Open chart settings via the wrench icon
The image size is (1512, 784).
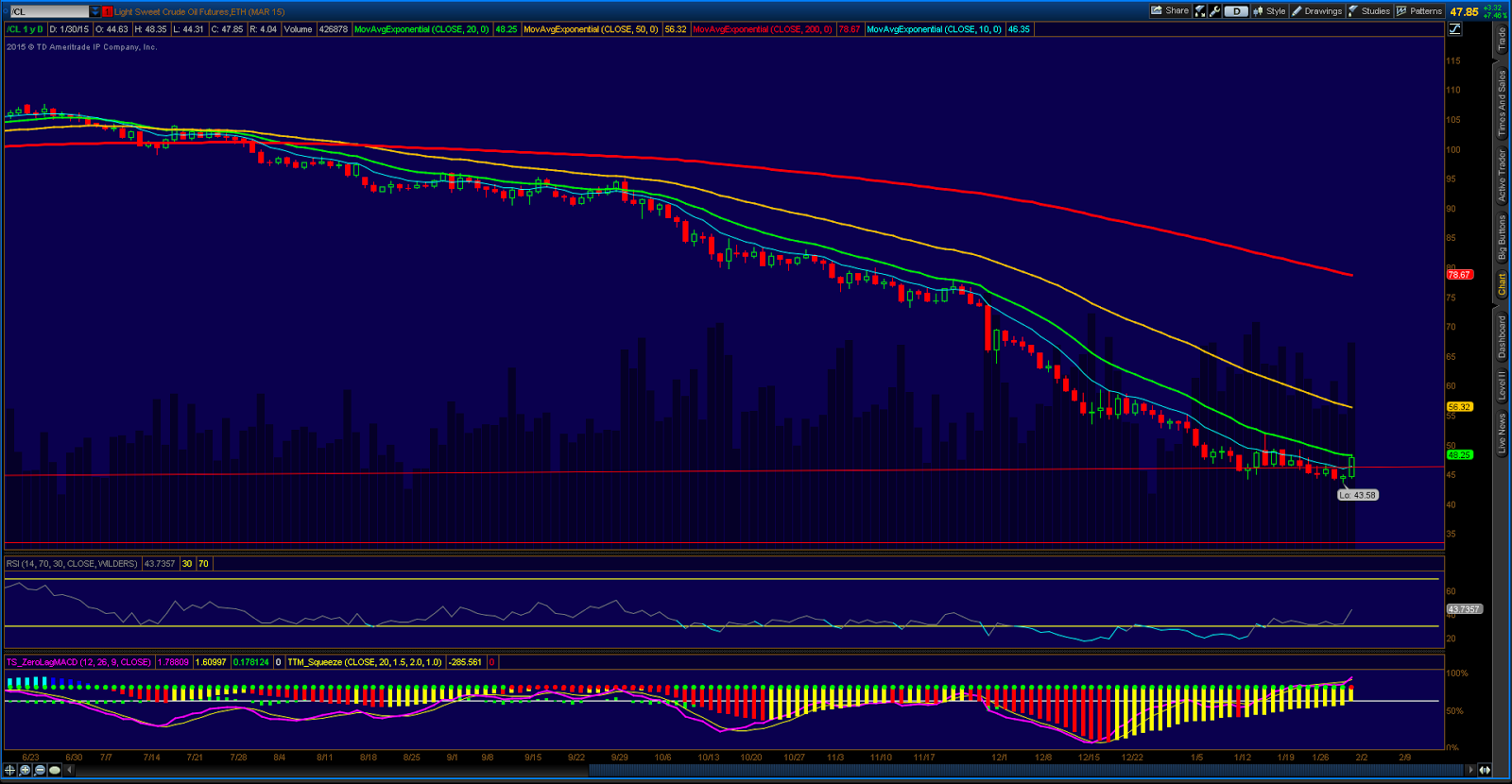tap(1215, 11)
